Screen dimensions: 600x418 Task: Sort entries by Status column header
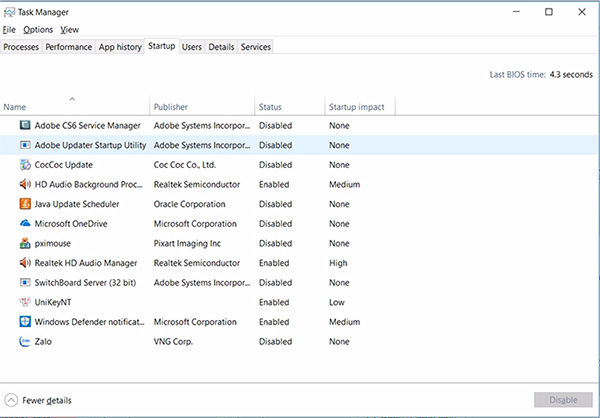tap(270, 107)
